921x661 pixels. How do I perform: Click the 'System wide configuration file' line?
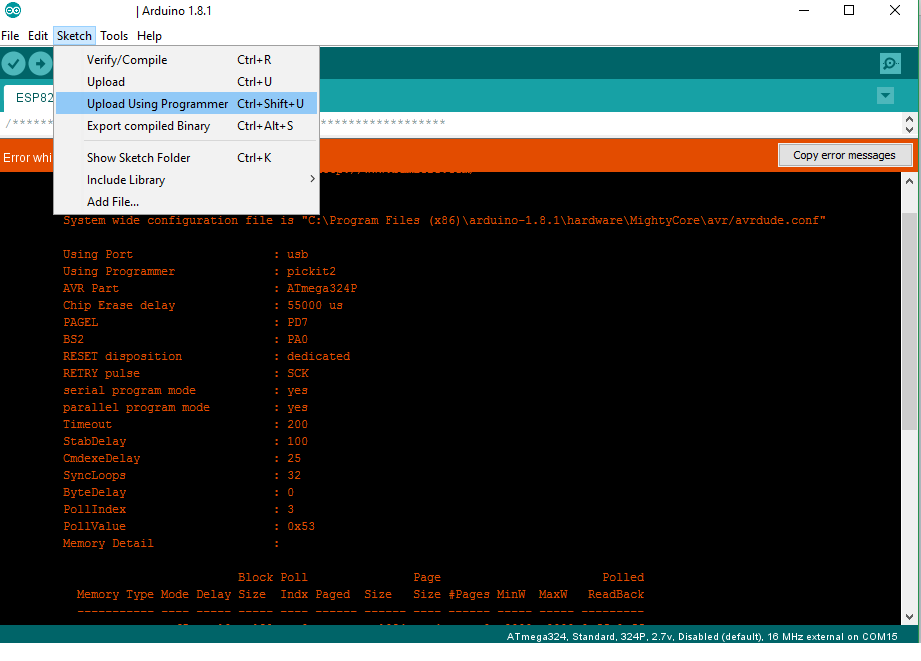pyautogui.click(x=444, y=220)
